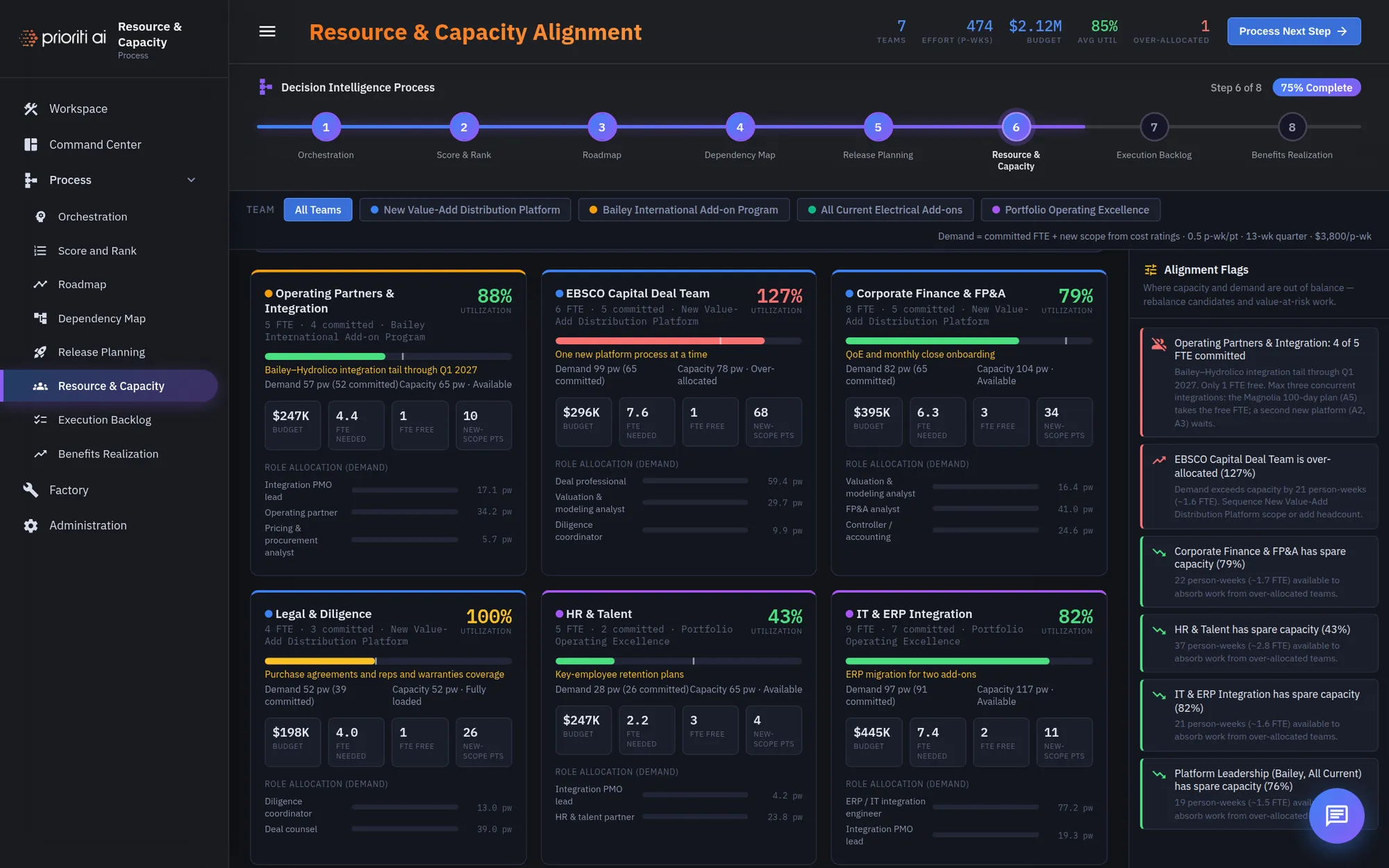Click the Workspace tools icon in sidebar
1389x868 pixels.
coord(31,108)
